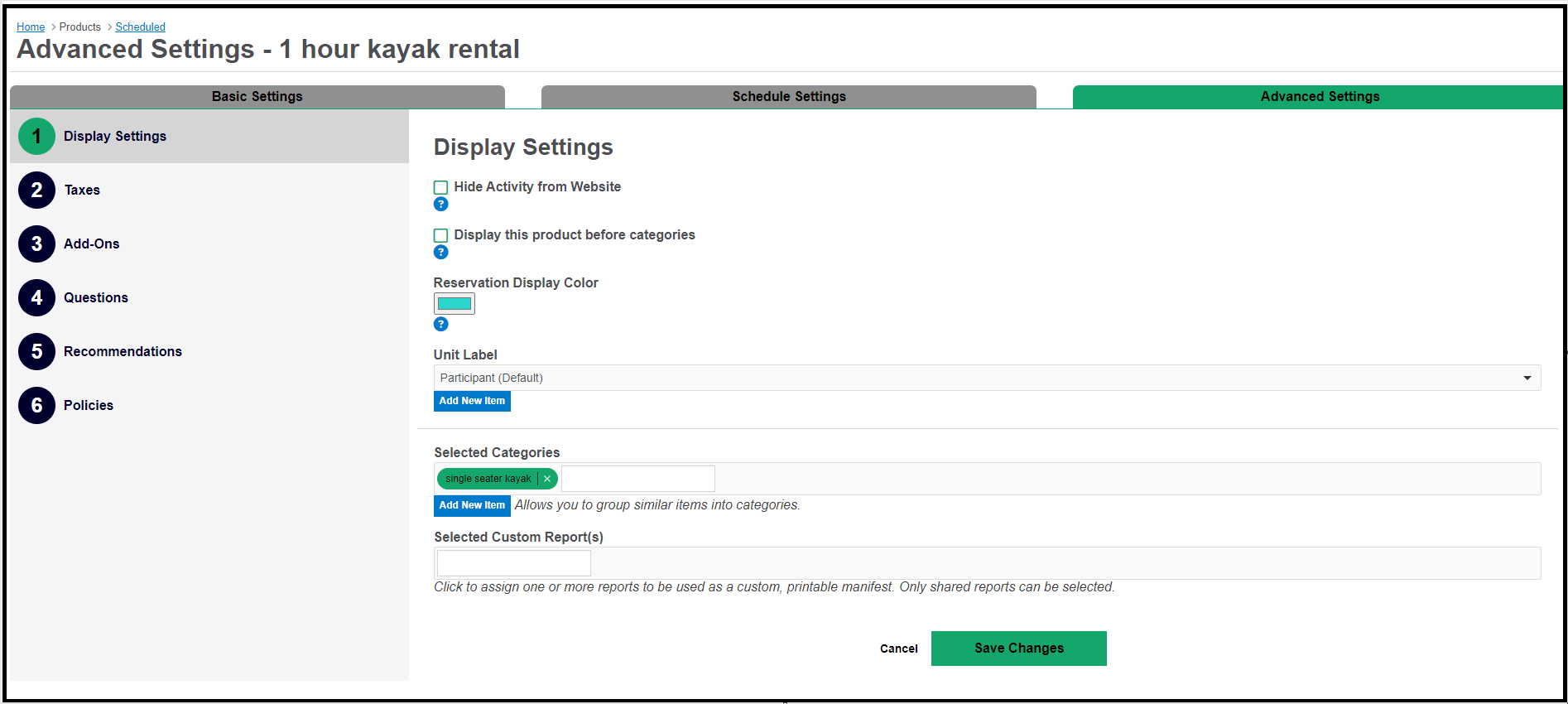Remove the single seater kayak category tag
This screenshot has height=704, width=1568.
tap(547, 479)
